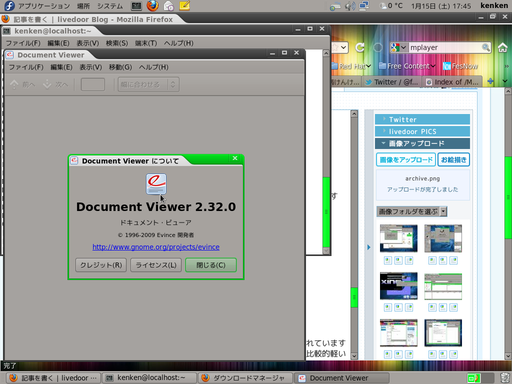Switch to 記事を書く | livedoor taskbar window
Screen dimensions: 512x384
point(53,378)
